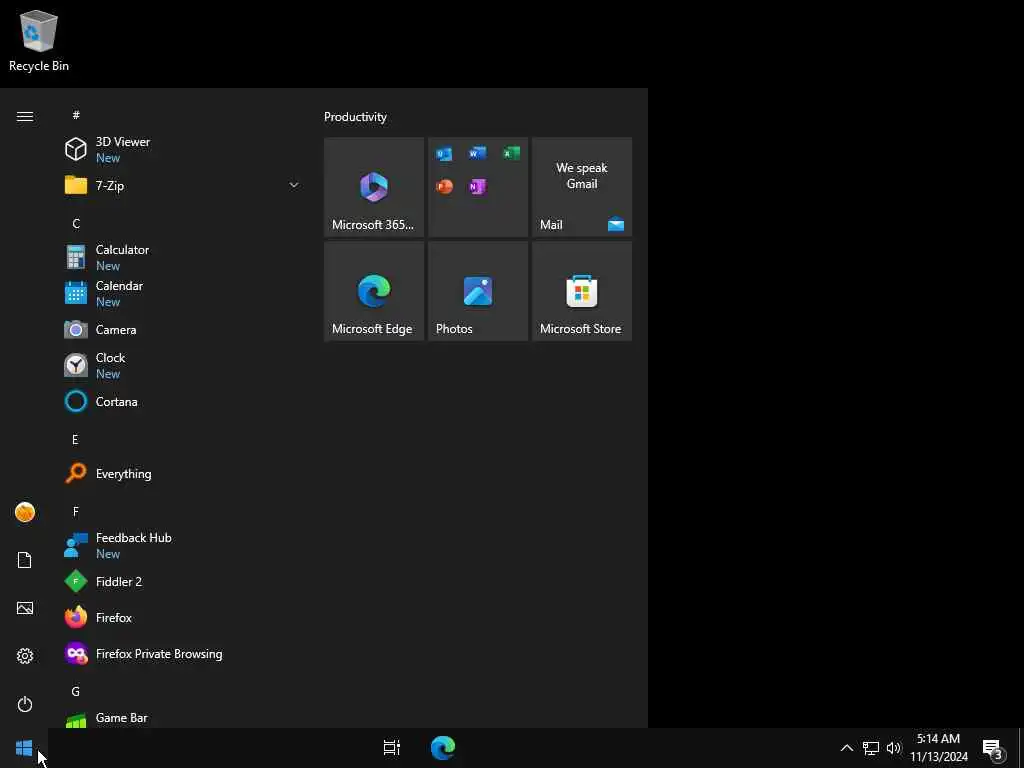The width and height of the screenshot is (1024, 768).
Task: Click the Productivity group header
Action: click(x=355, y=117)
